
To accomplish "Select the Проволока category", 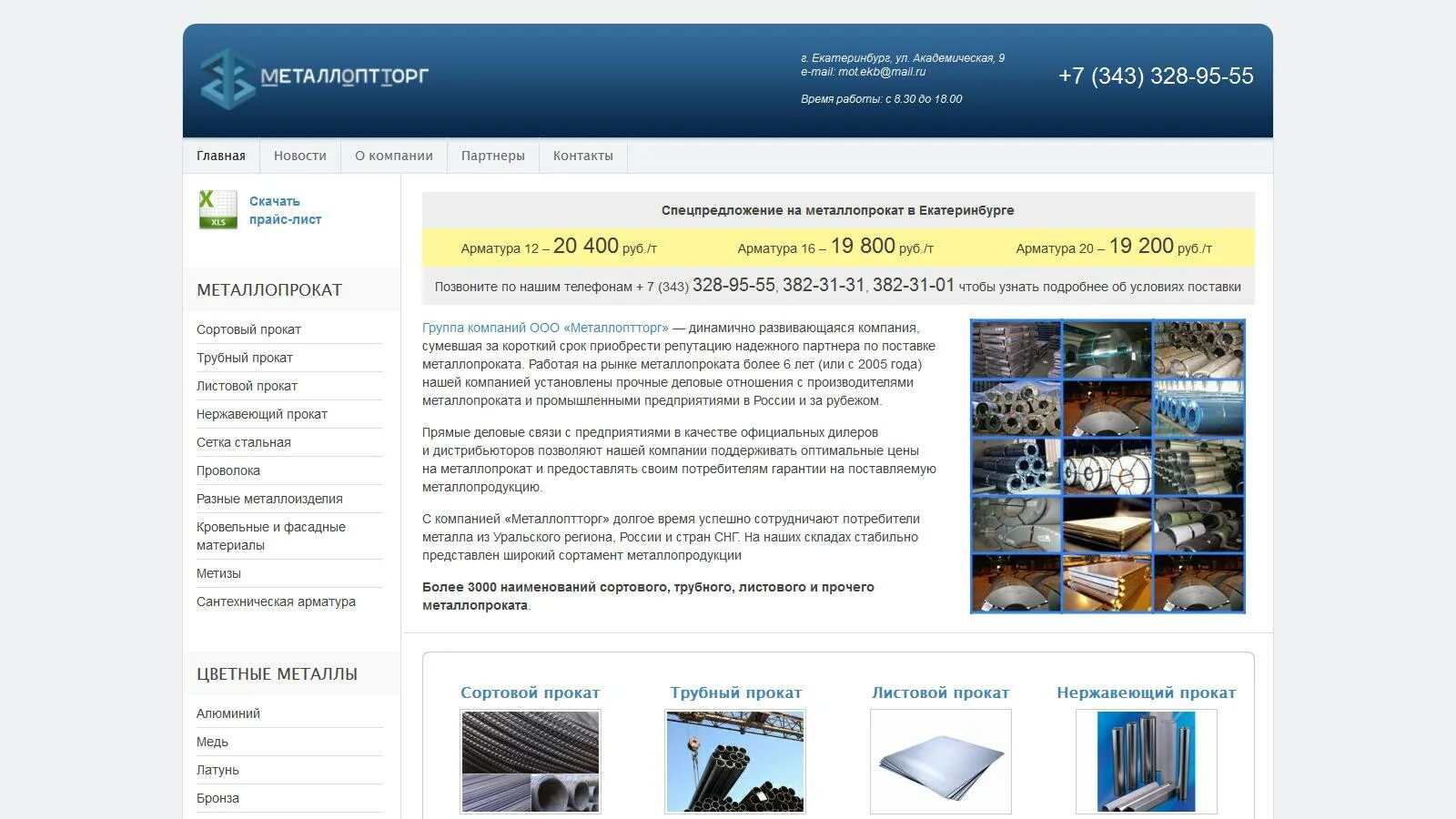I will coord(228,470).
